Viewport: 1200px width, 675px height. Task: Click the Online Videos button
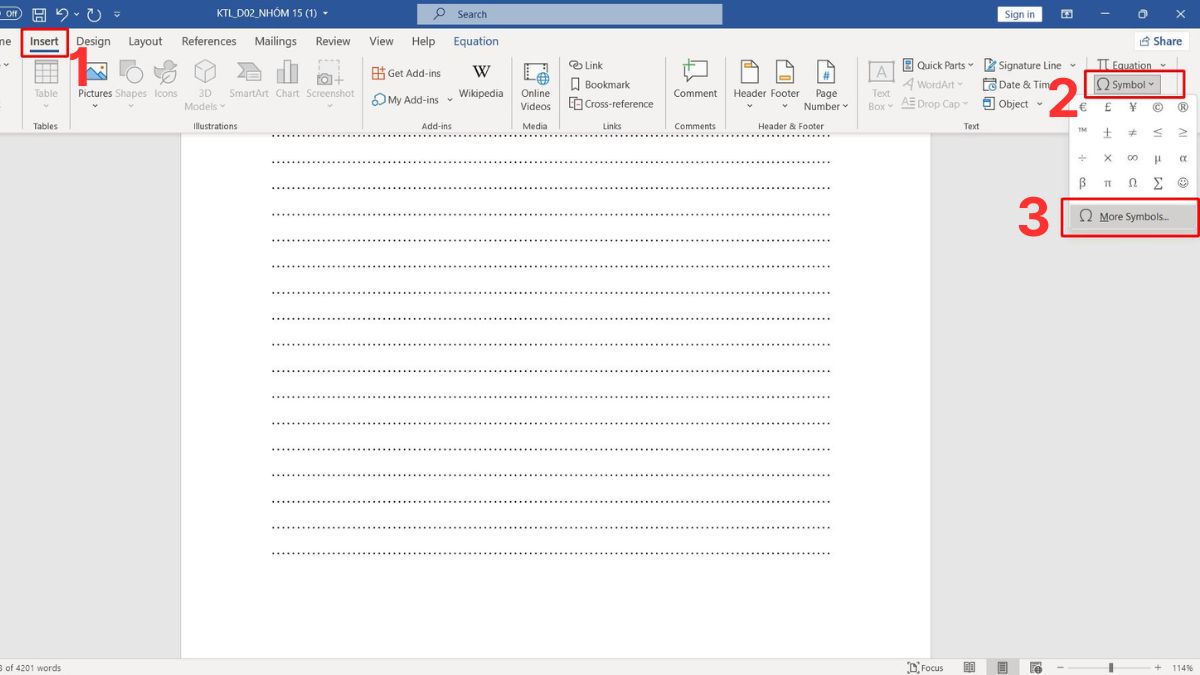point(536,86)
